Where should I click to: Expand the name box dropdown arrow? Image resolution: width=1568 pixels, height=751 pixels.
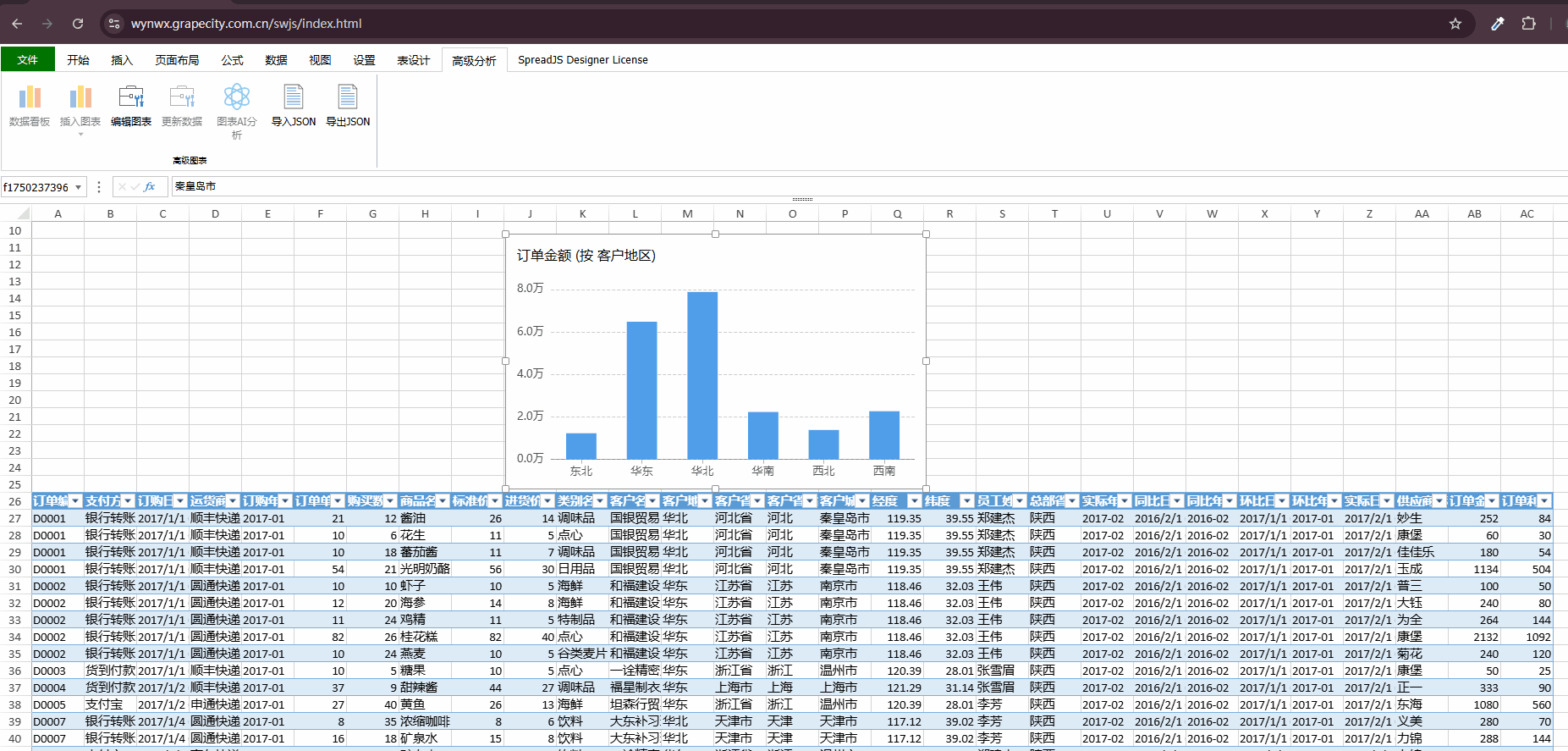(79, 187)
